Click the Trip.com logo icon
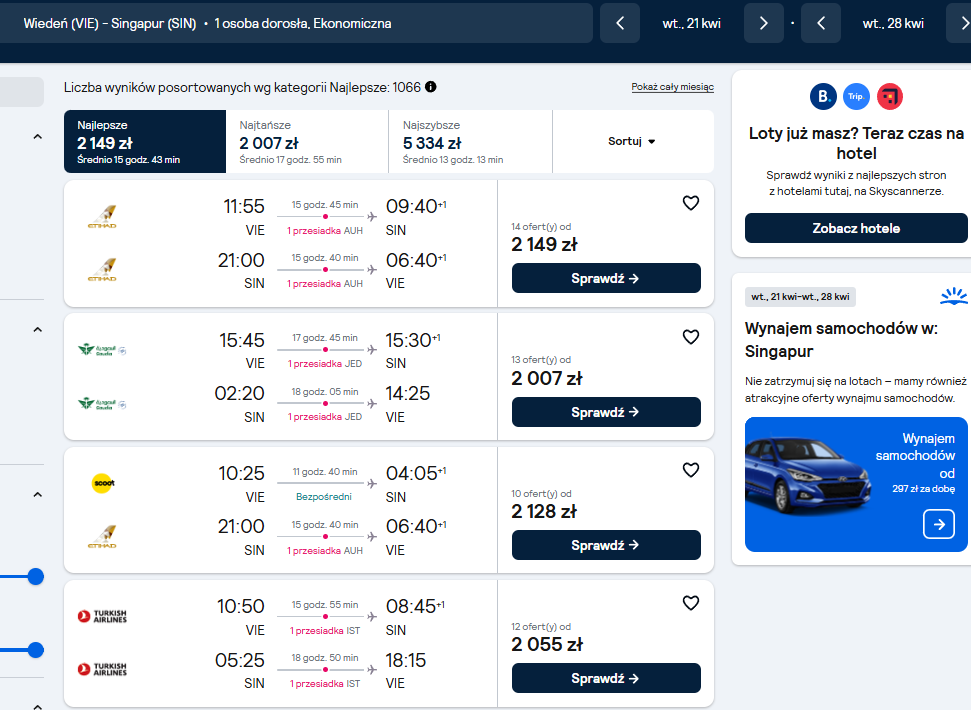The width and height of the screenshot is (971, 710). click(856, 97)
